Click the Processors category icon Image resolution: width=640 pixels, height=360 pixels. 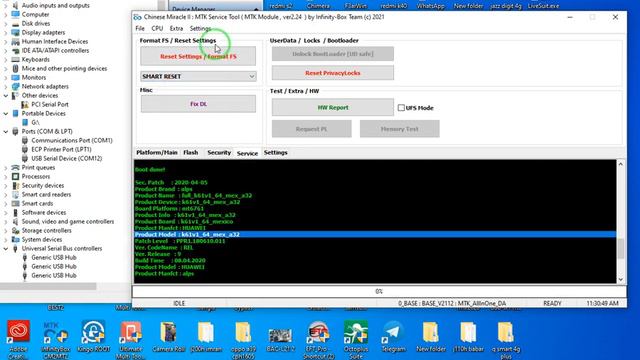click(16, 177)
